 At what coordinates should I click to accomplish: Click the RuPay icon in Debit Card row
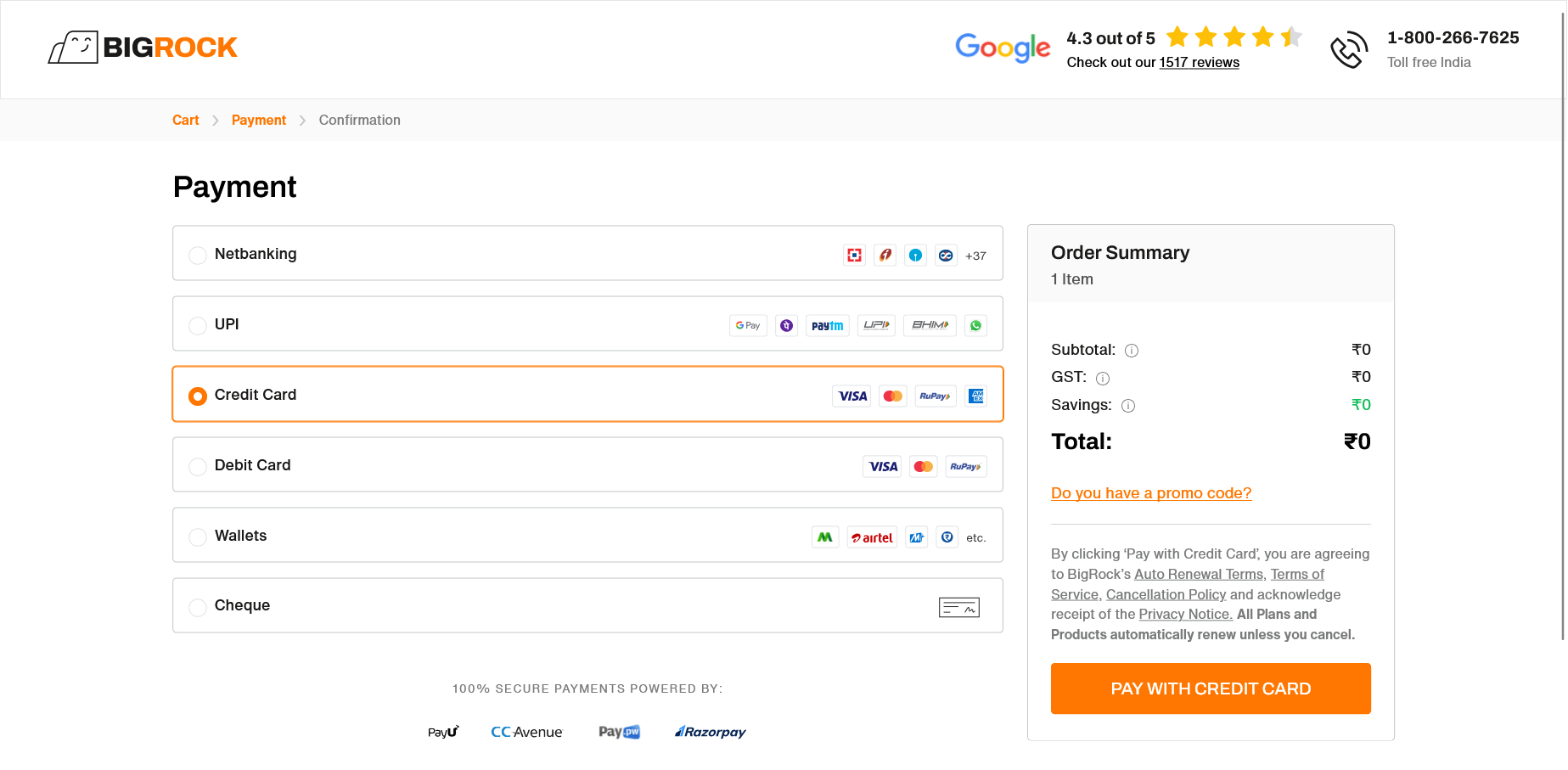click(966, 467)
